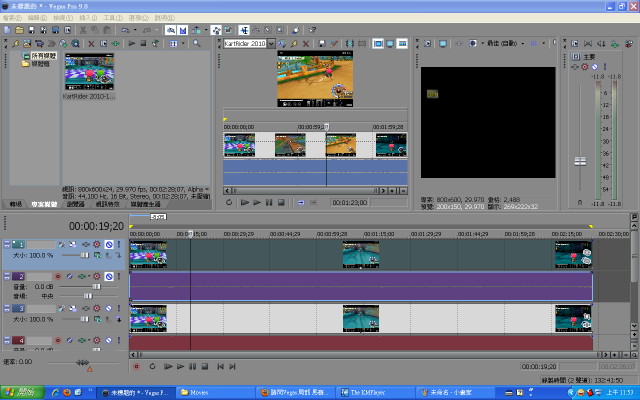Click the Undo arrow icon
The width and height of the screenshot is (640, 400).
pyautogui.click(x=125, y=30)
